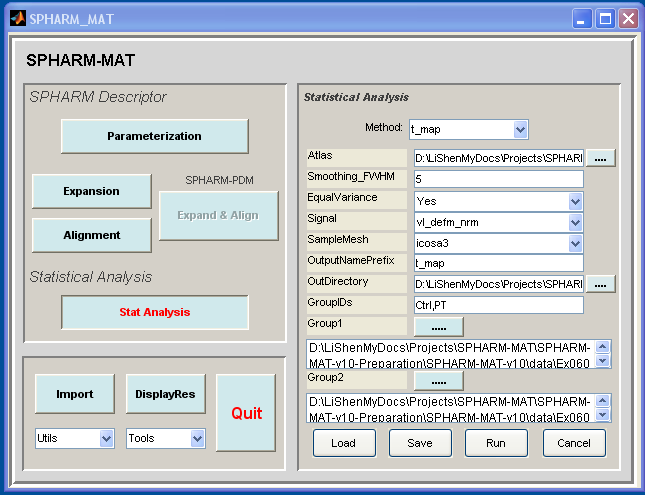Click the Parameterization button
The image size is (645, 495).
pos(155,136)
